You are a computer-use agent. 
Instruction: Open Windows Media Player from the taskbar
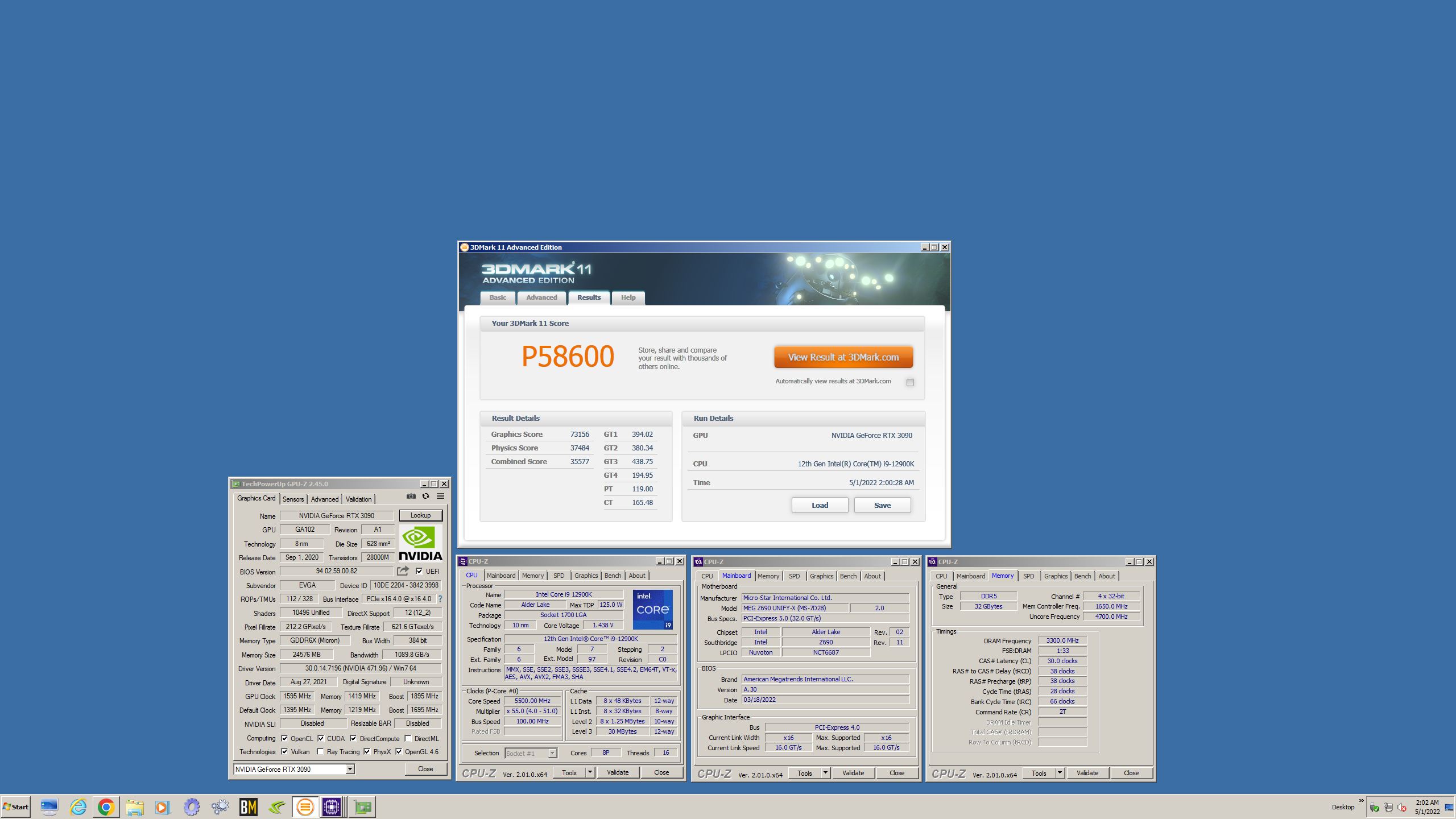163,806
